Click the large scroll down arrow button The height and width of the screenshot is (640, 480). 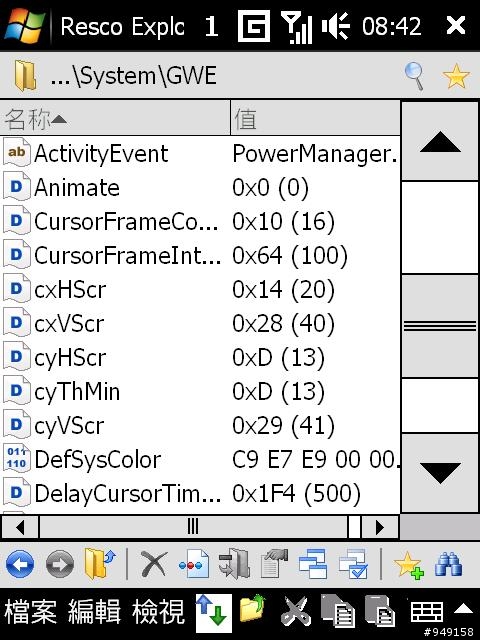[x=440, y=473]
